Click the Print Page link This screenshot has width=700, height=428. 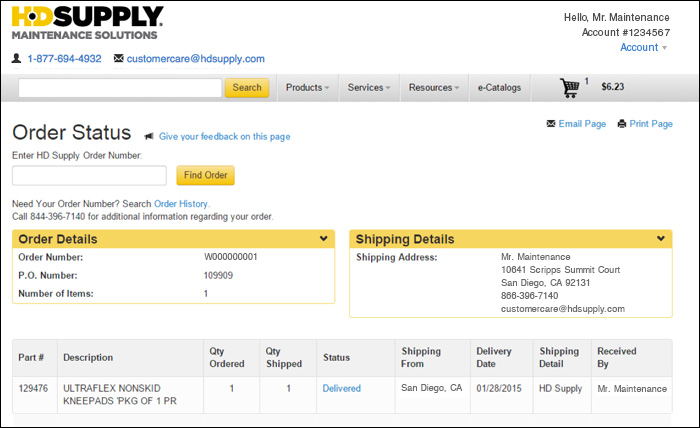[651, 124]
